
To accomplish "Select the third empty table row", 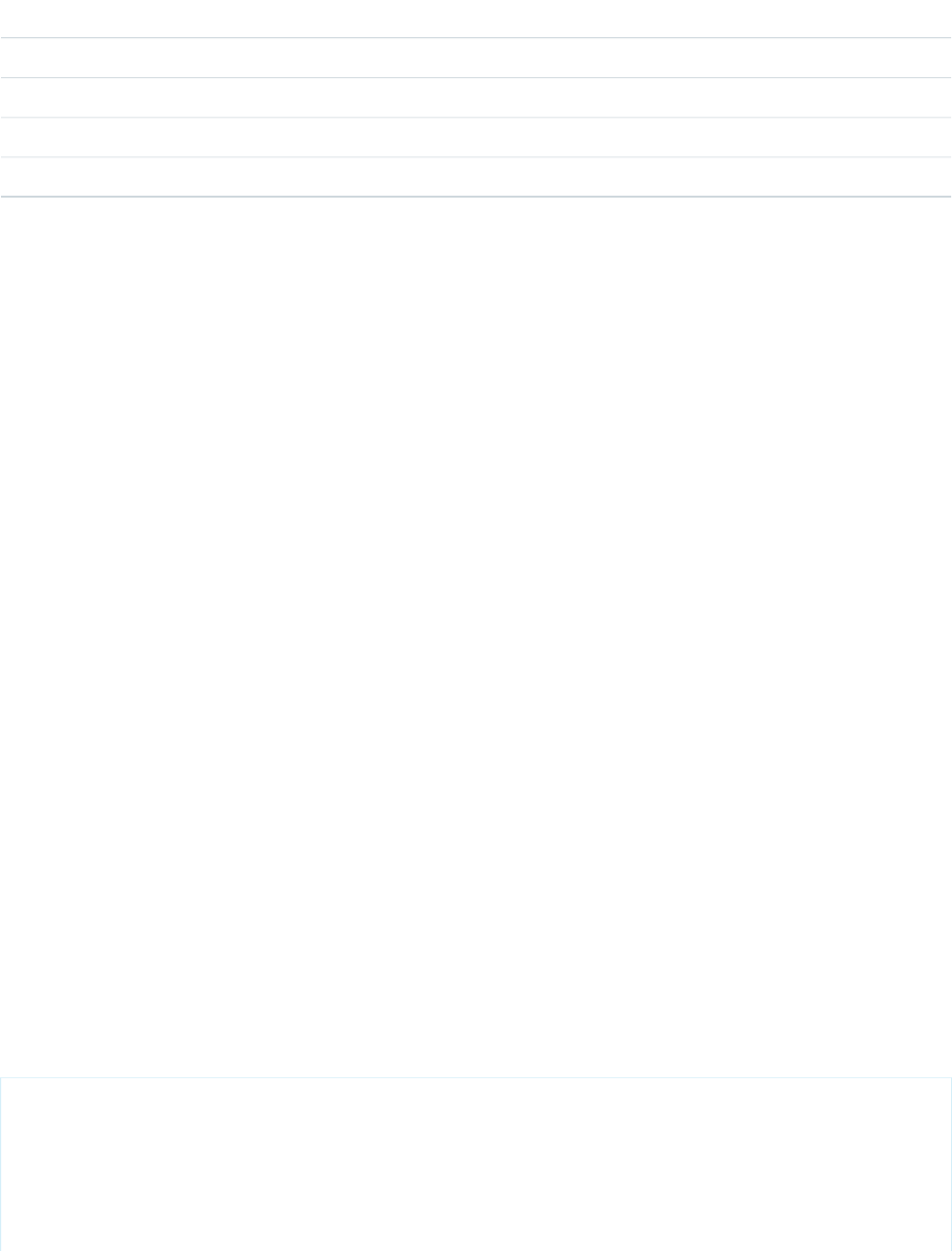I will [476, 98].
